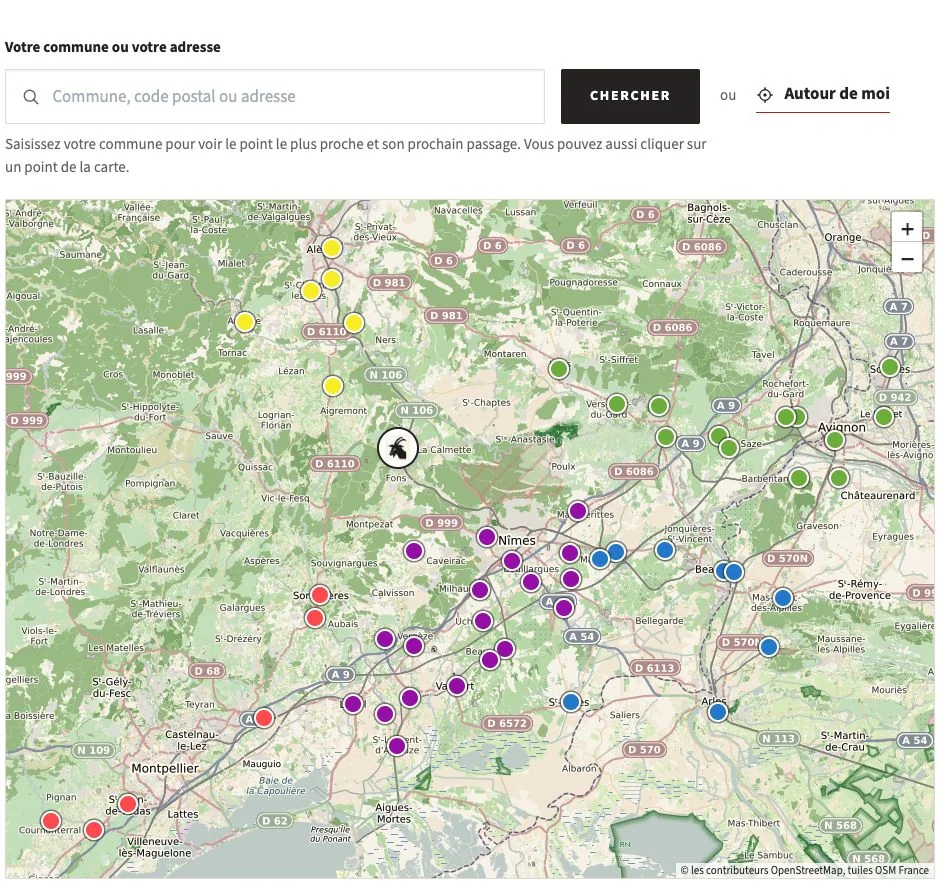Viewport: 944px width, 886px height.
Task: Select the green marker near Montaren
Action: (x=559, y=368)
